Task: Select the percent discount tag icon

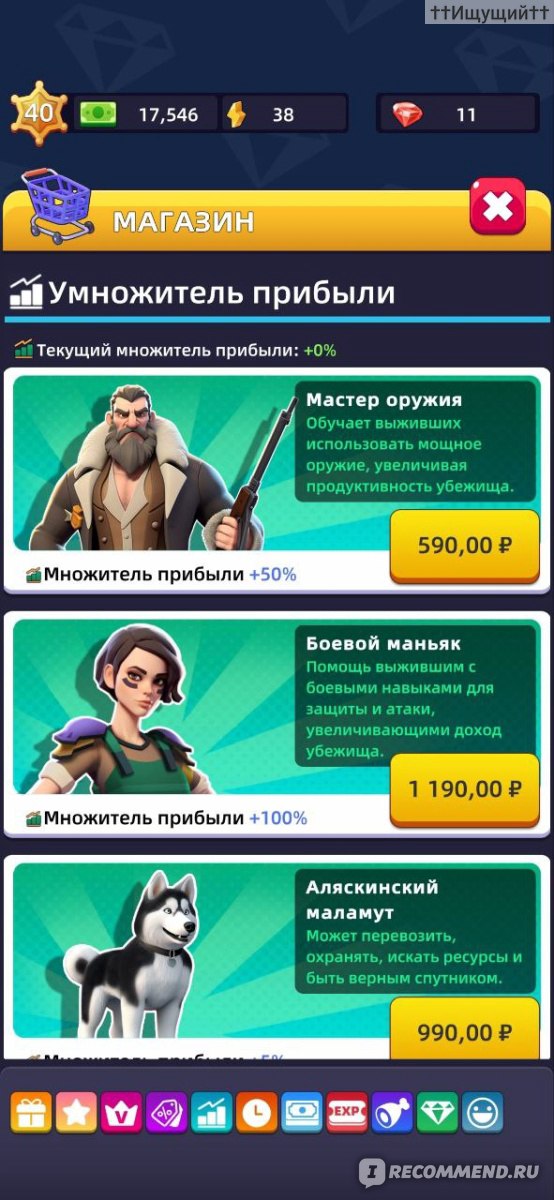Action: point(166,1111)
